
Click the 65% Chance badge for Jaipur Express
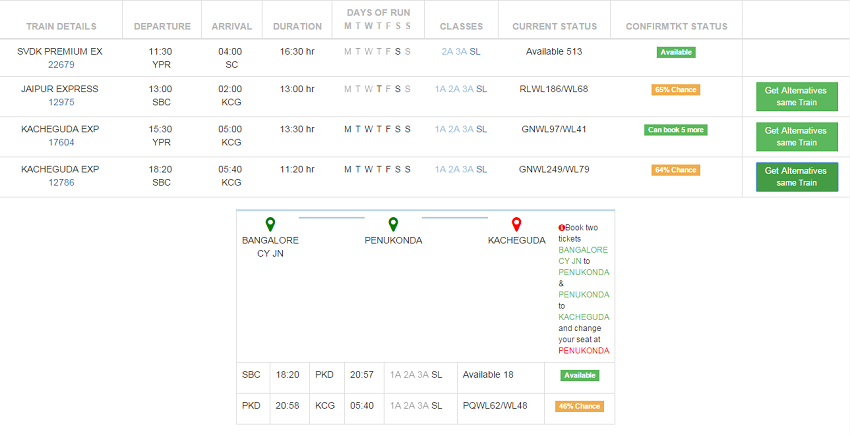pyautogui.click(x=676, y=90)
